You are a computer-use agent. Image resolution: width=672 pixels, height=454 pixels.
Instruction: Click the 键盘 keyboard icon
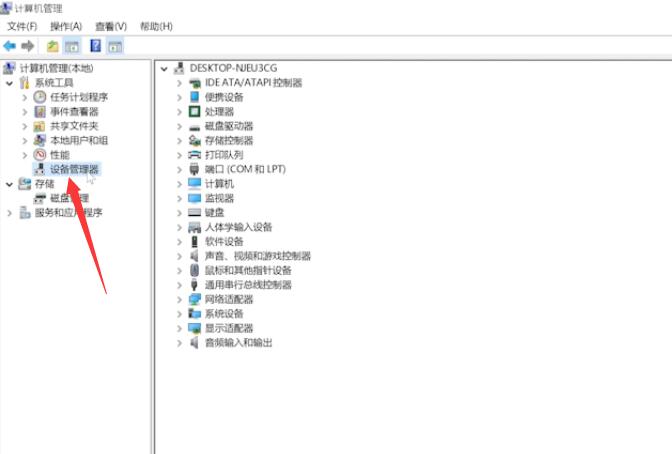(195, 213)
